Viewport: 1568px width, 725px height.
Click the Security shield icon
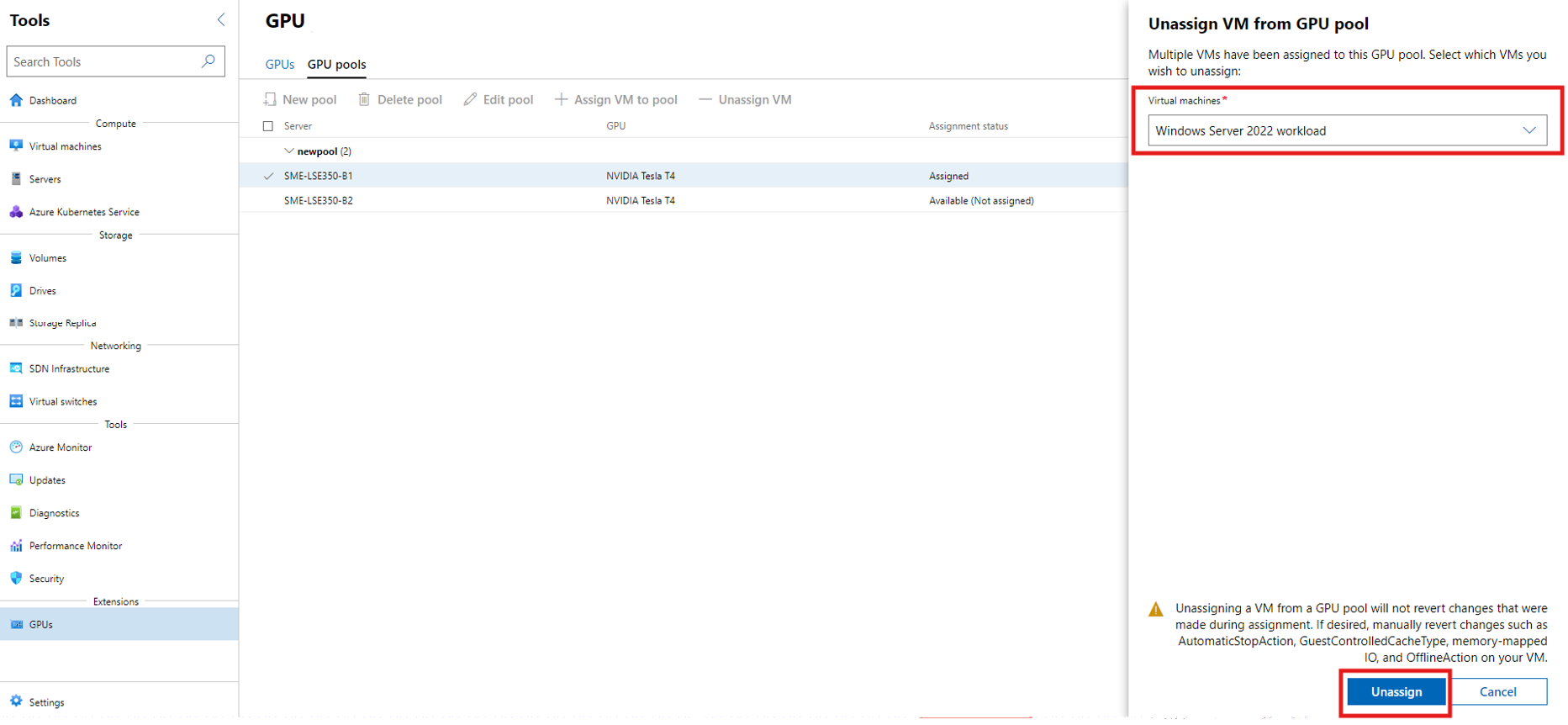[16, 579]
